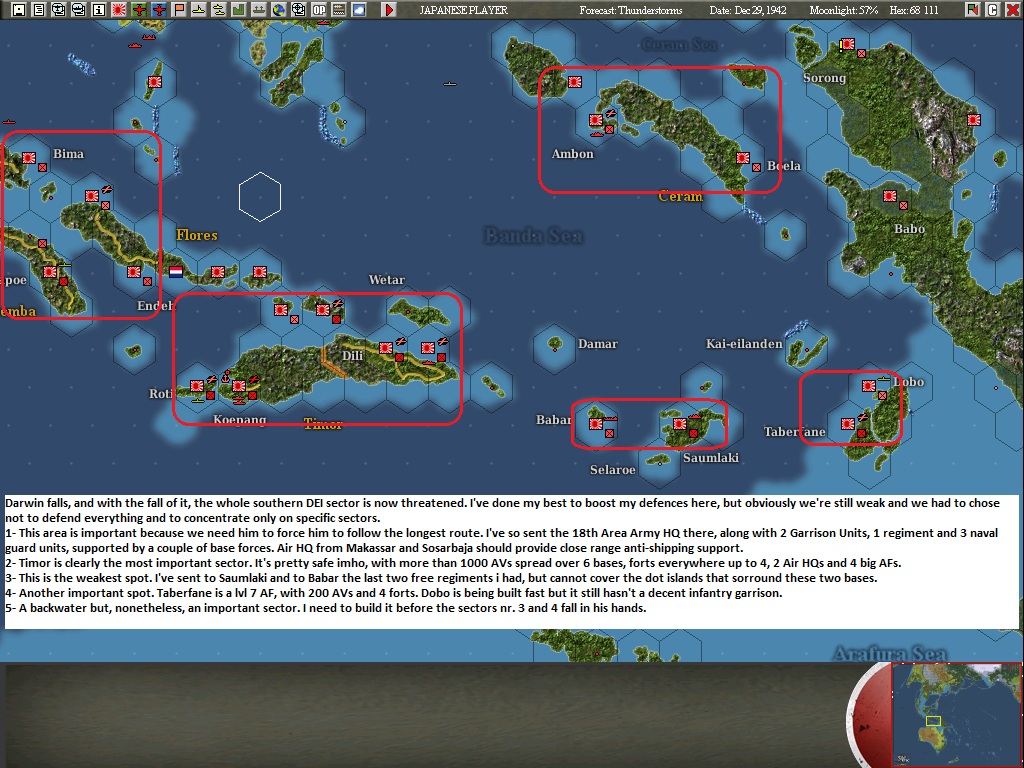Select the Japanese base flag at Taberfane
Screen dimensions: 1024x768
[848, 424]
